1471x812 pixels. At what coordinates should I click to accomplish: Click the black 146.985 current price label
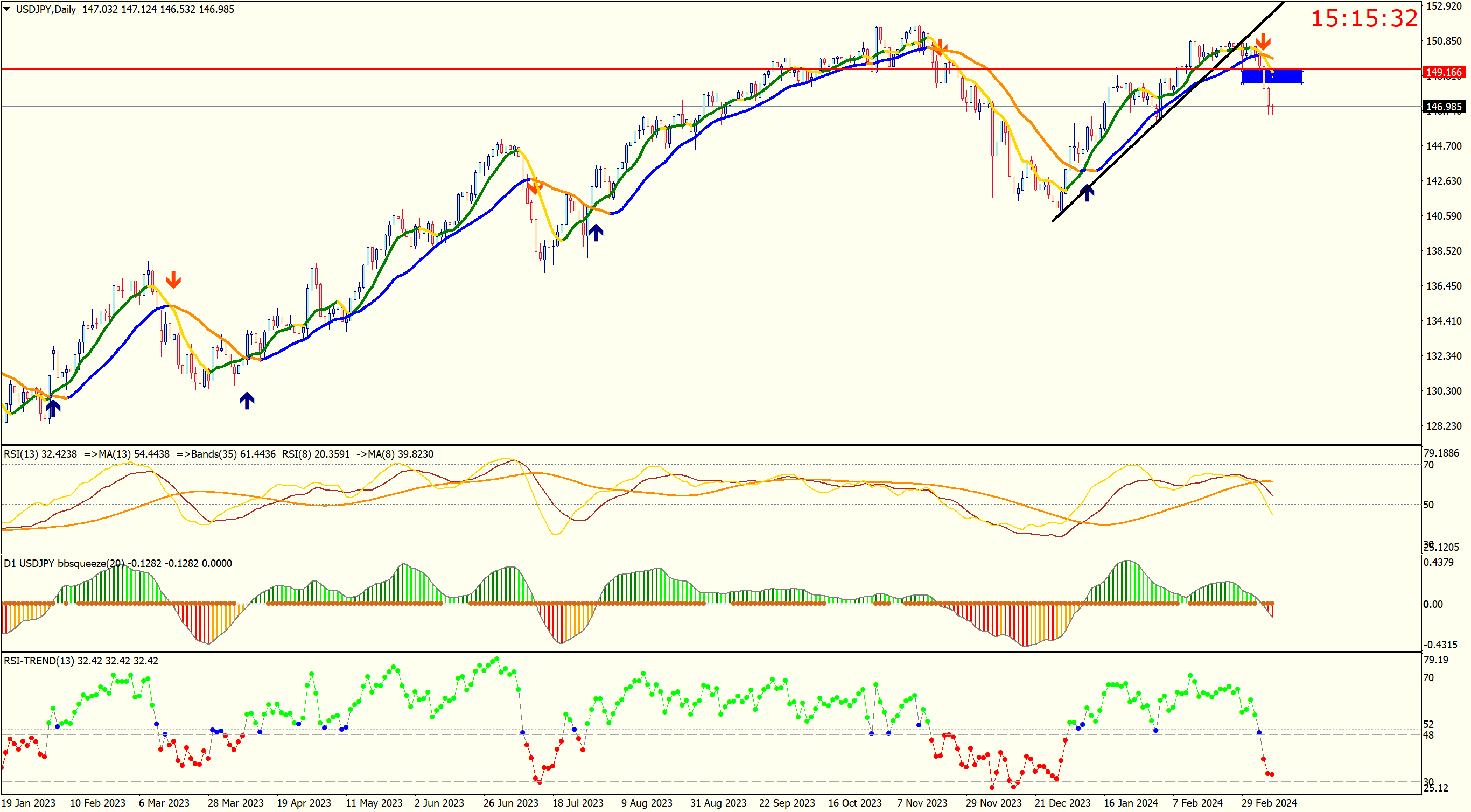click(x=1443, y=107)
